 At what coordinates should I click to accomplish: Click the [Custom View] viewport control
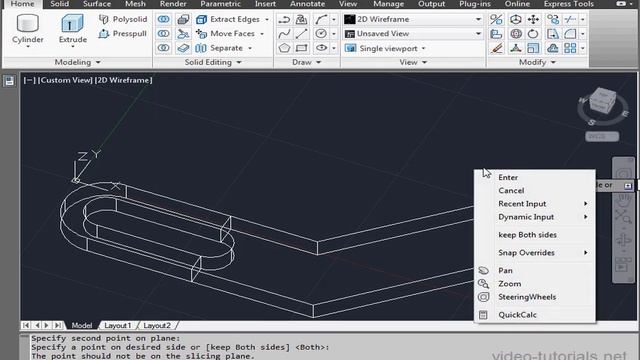point(65,80)
